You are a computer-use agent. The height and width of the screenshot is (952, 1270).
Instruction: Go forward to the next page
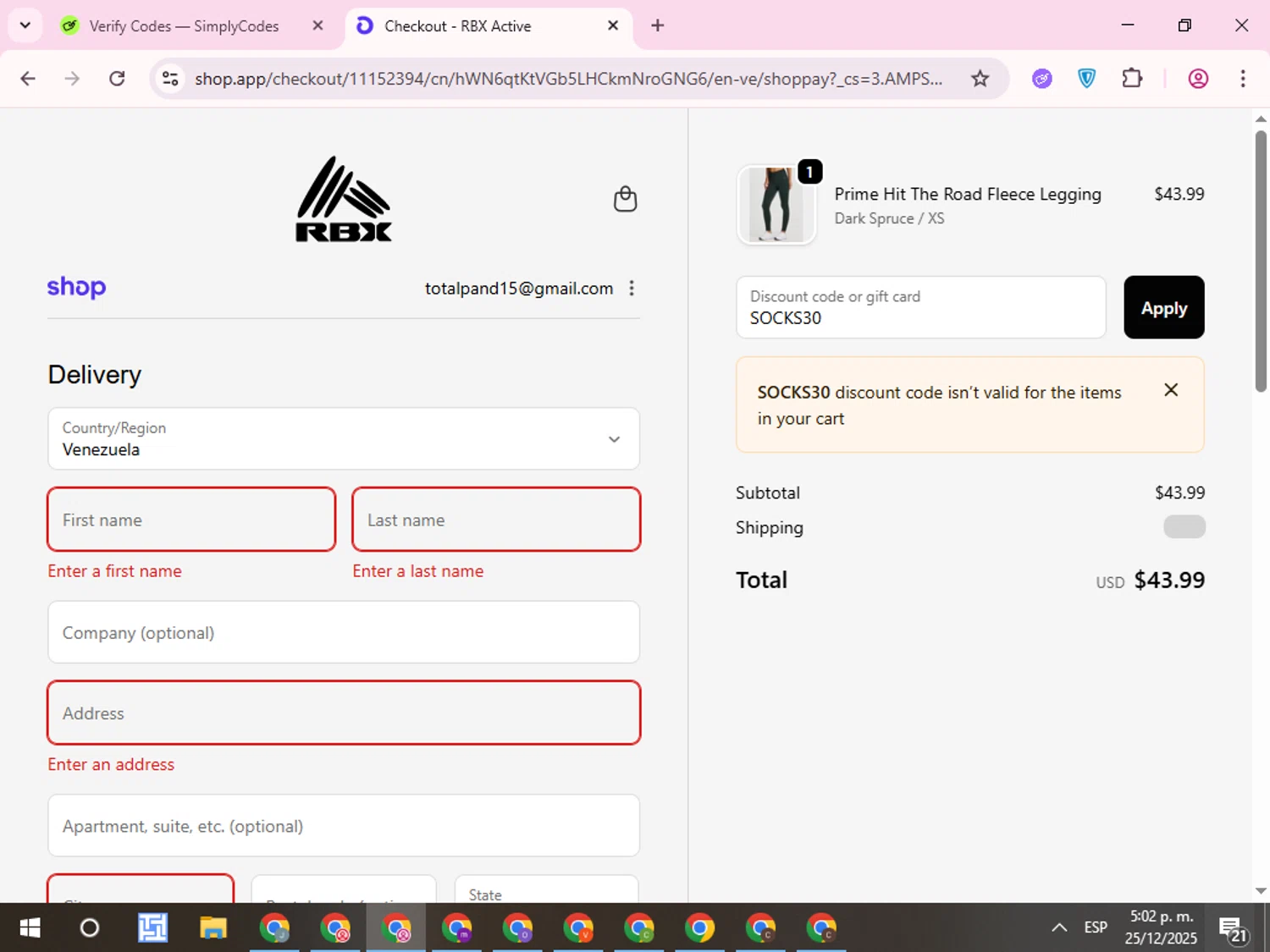(x=72, y=79)
